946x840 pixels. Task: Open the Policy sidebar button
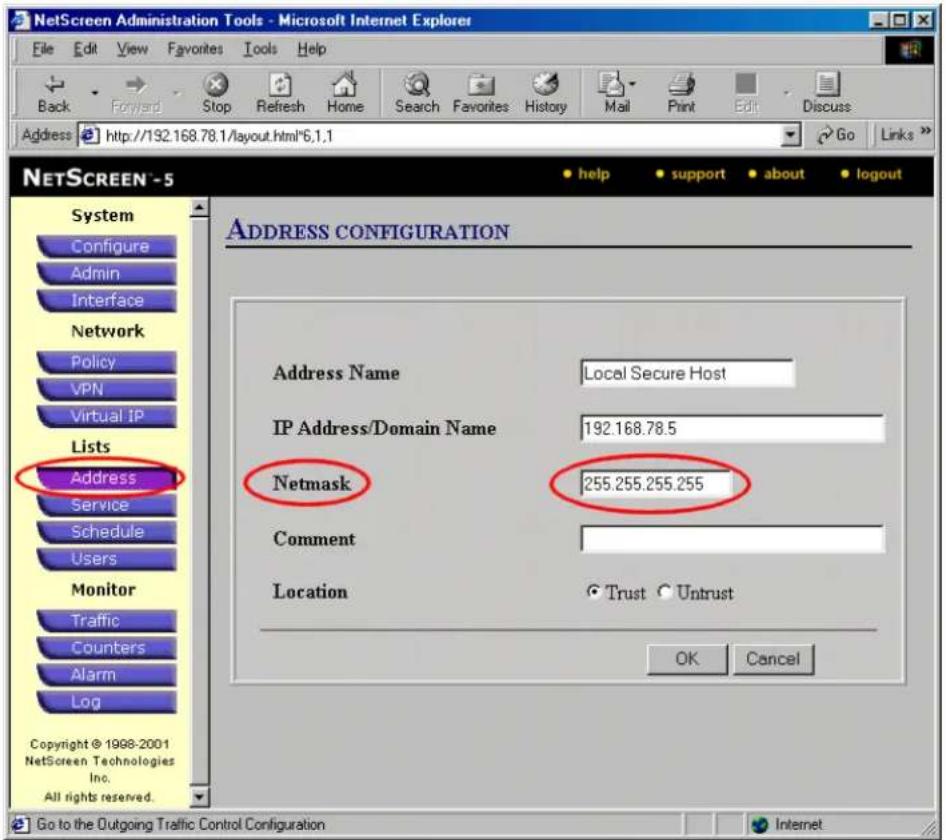[x=108, y=363]
